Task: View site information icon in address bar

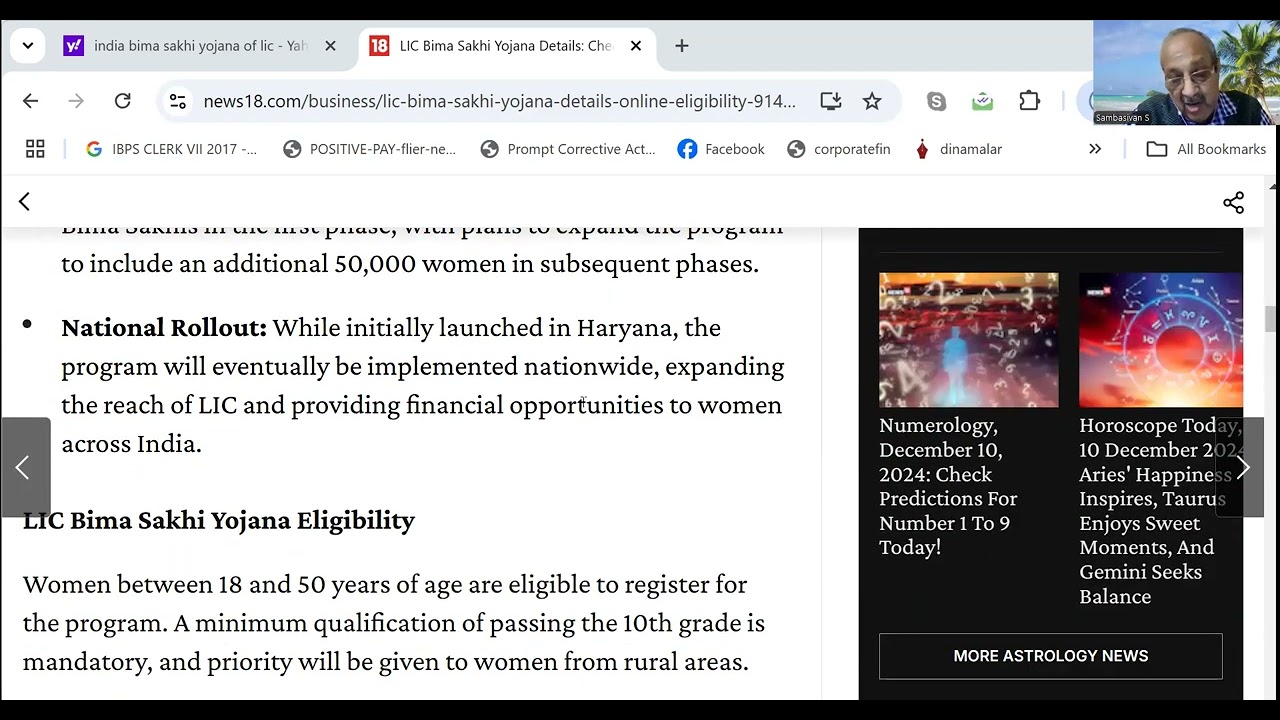Action: click(x=177, y=101)
